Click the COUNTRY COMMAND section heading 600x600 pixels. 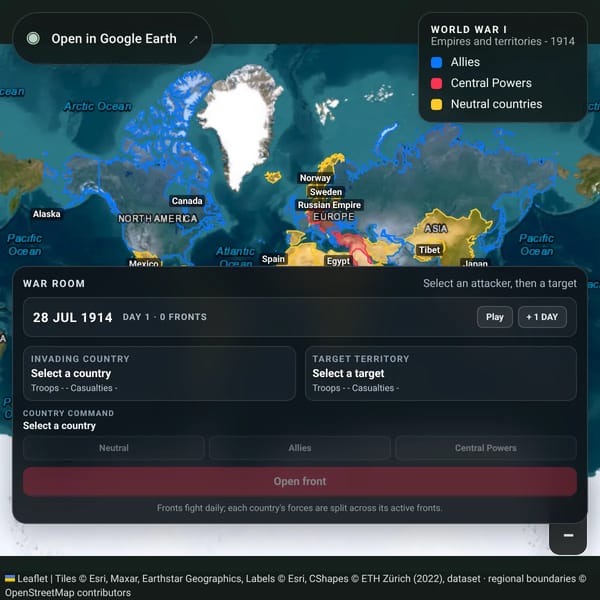tap(68, 413)
